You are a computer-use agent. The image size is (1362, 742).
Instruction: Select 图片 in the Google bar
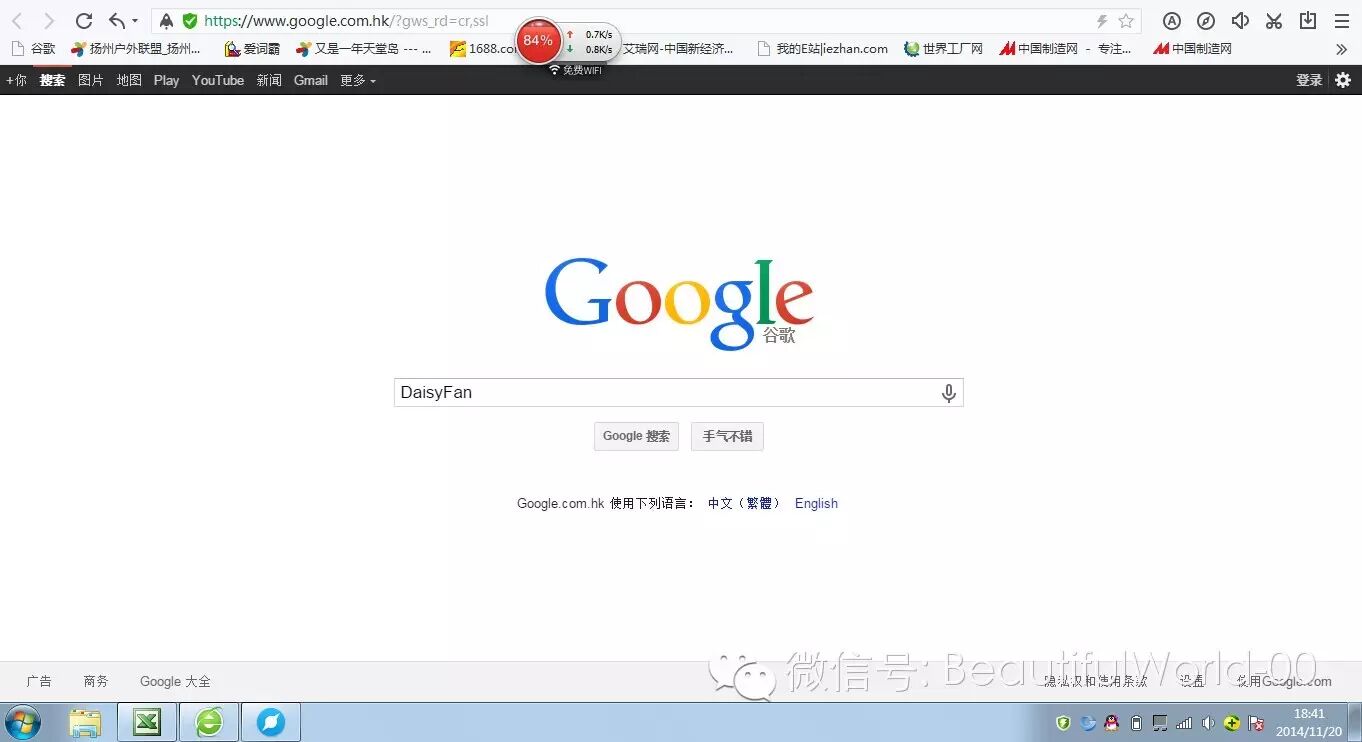click(x=90, y=80)
